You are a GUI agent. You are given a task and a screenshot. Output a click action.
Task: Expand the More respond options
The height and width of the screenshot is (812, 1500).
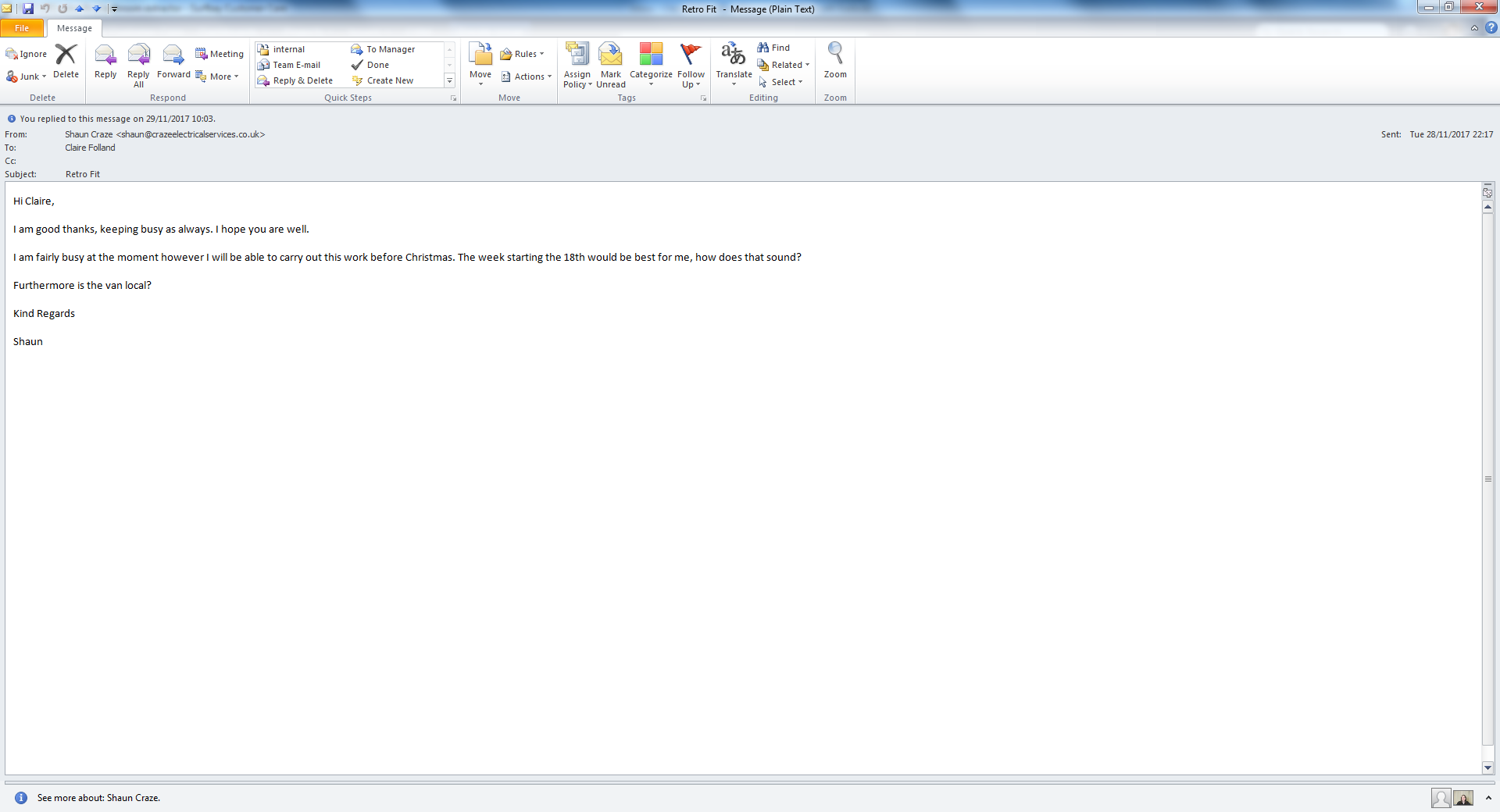(217, 77)
